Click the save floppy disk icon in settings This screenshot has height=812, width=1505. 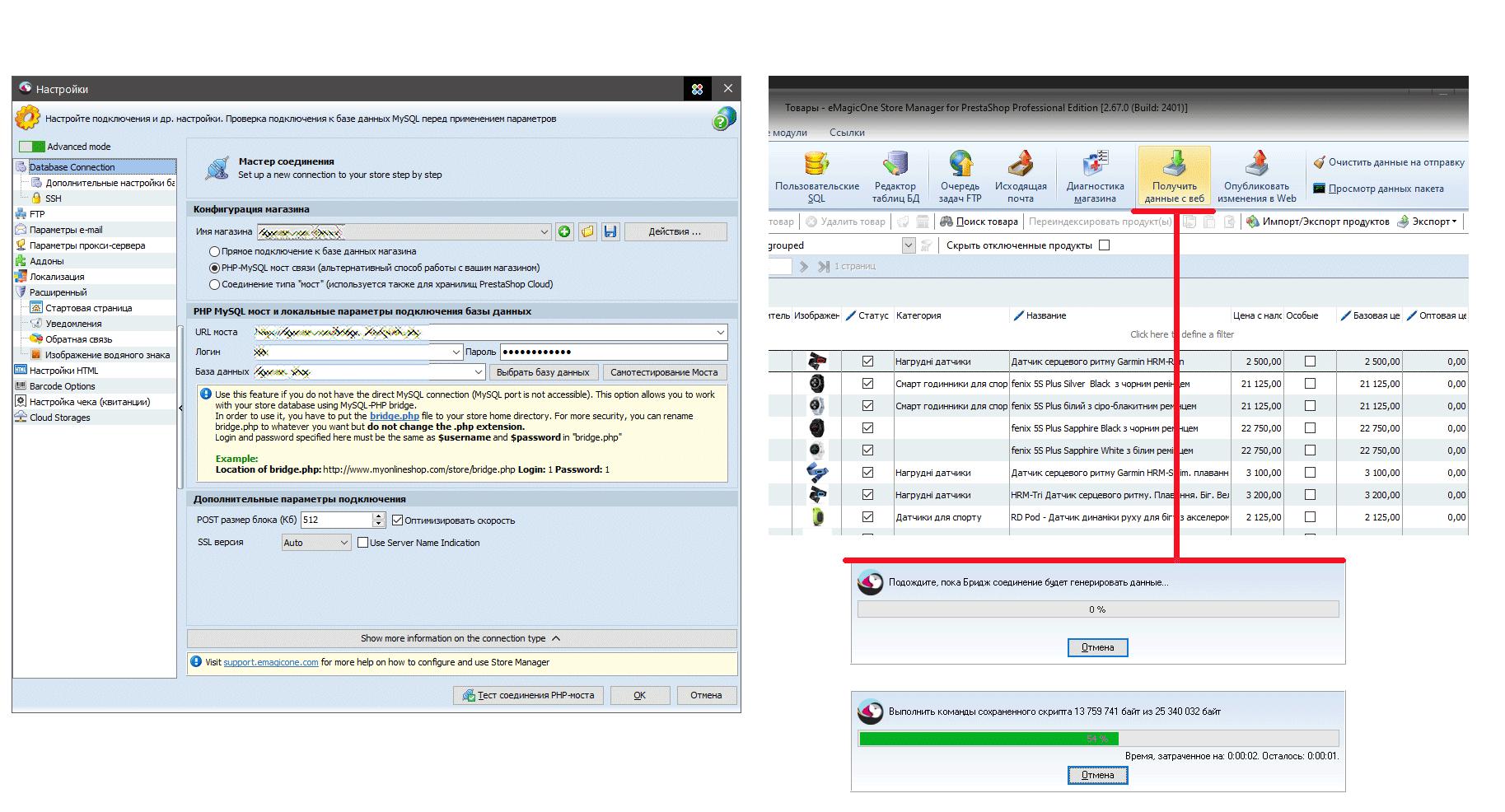610,231
